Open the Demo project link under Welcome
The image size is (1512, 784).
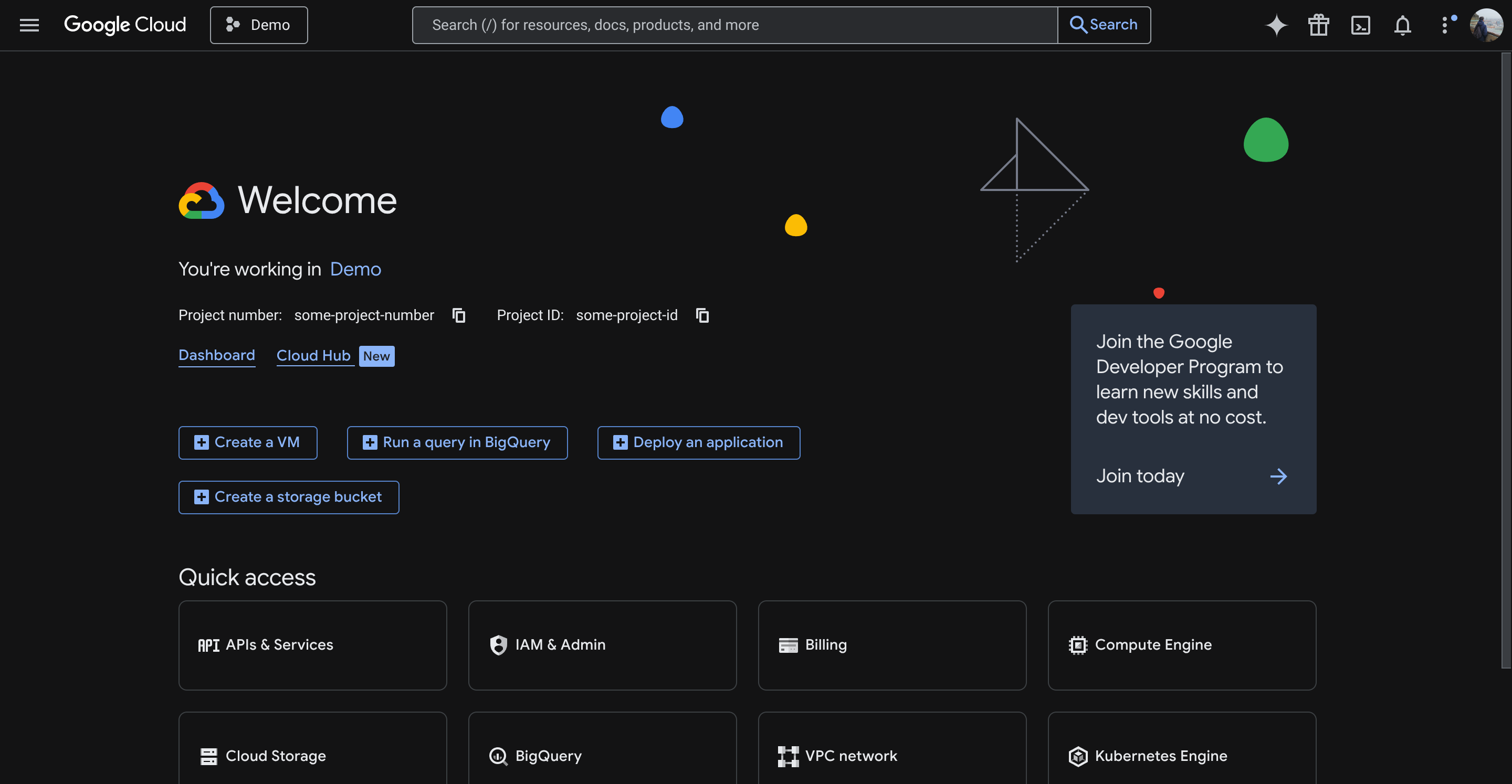(356, 269)
